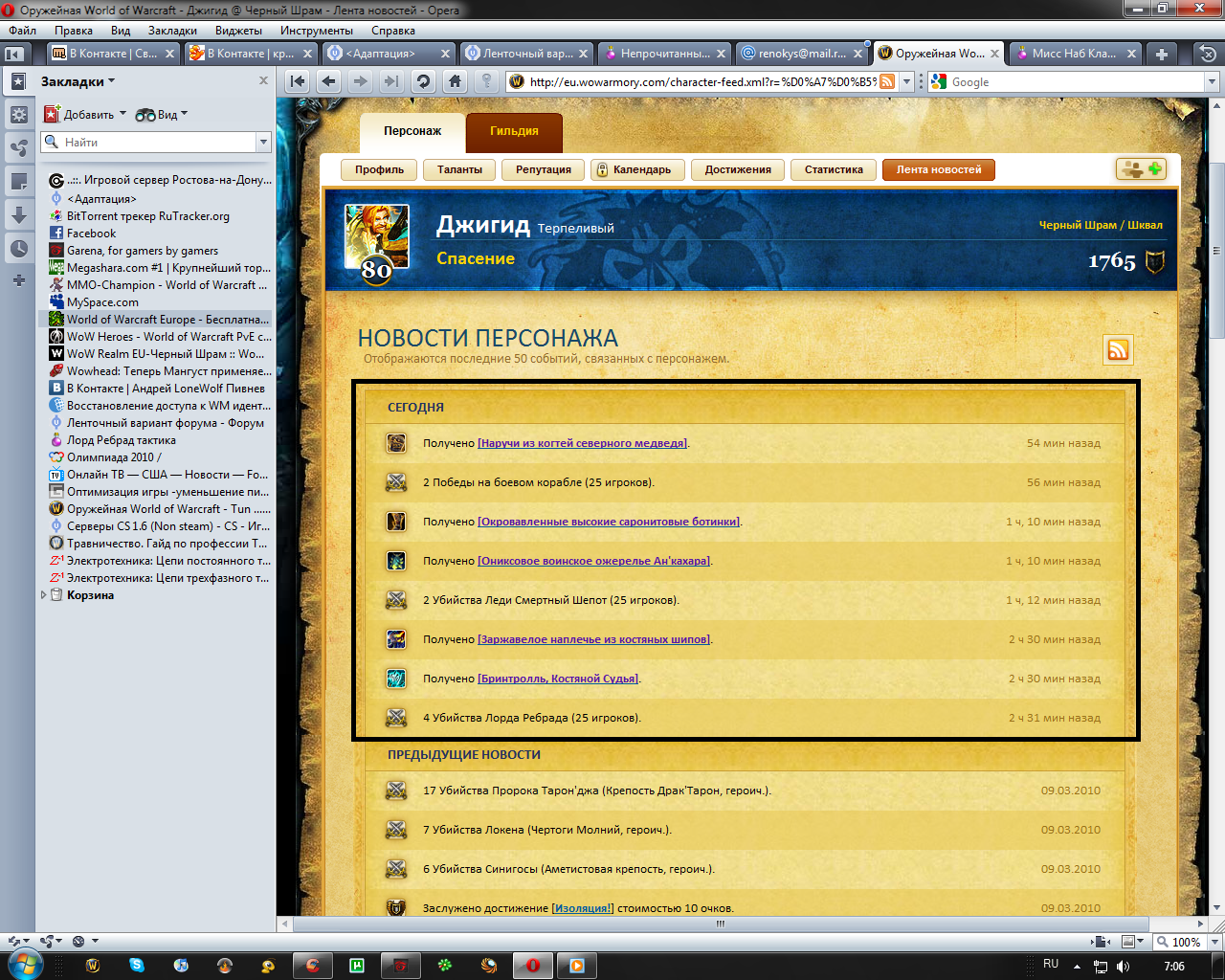Show hidden system tray icons arrow

(x=1078, y=967)
